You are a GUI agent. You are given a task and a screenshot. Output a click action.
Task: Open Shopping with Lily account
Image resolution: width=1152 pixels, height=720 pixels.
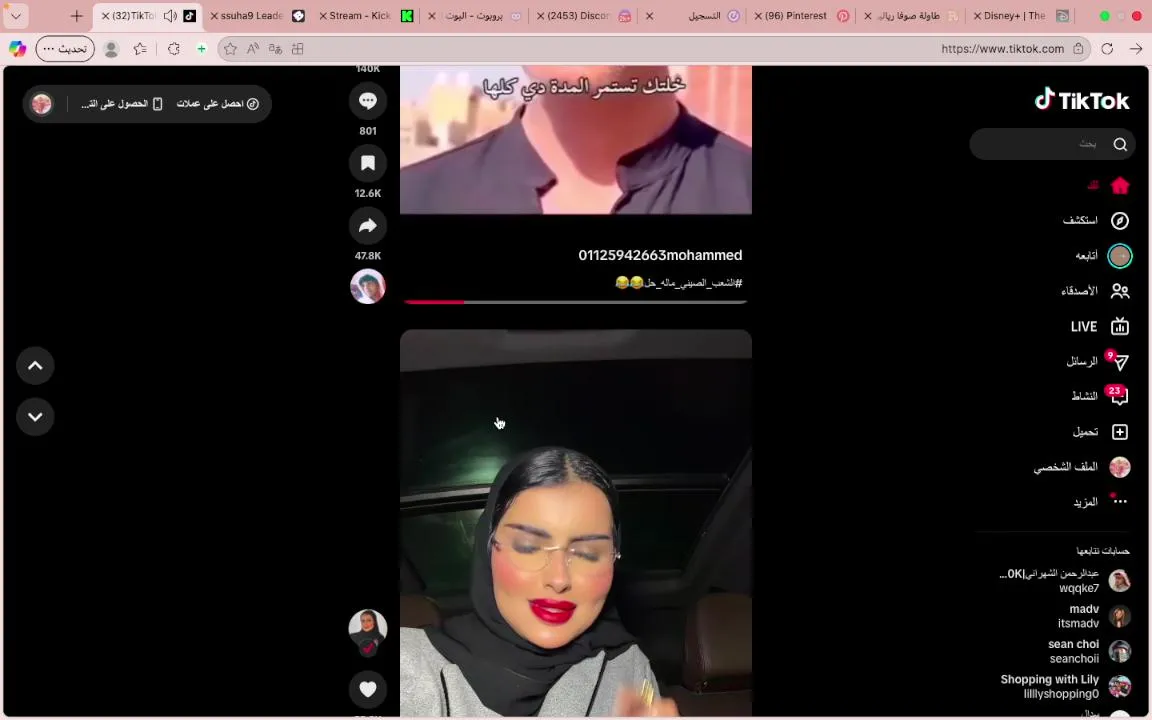[1065, 686]
